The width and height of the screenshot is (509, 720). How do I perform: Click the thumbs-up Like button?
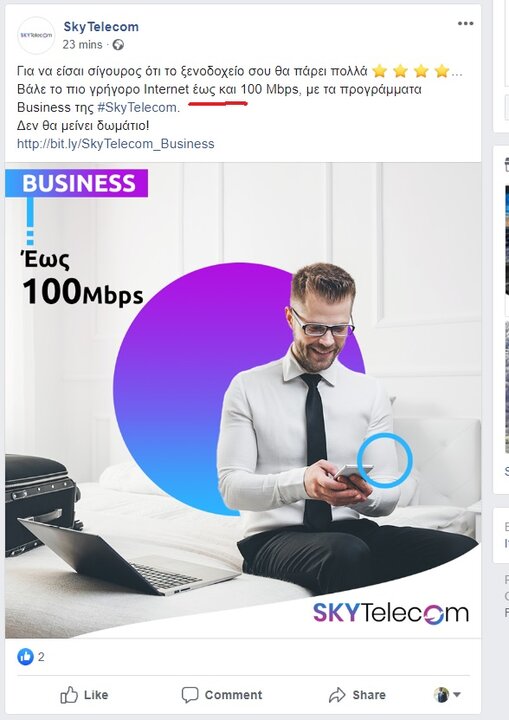click(84, 695)
